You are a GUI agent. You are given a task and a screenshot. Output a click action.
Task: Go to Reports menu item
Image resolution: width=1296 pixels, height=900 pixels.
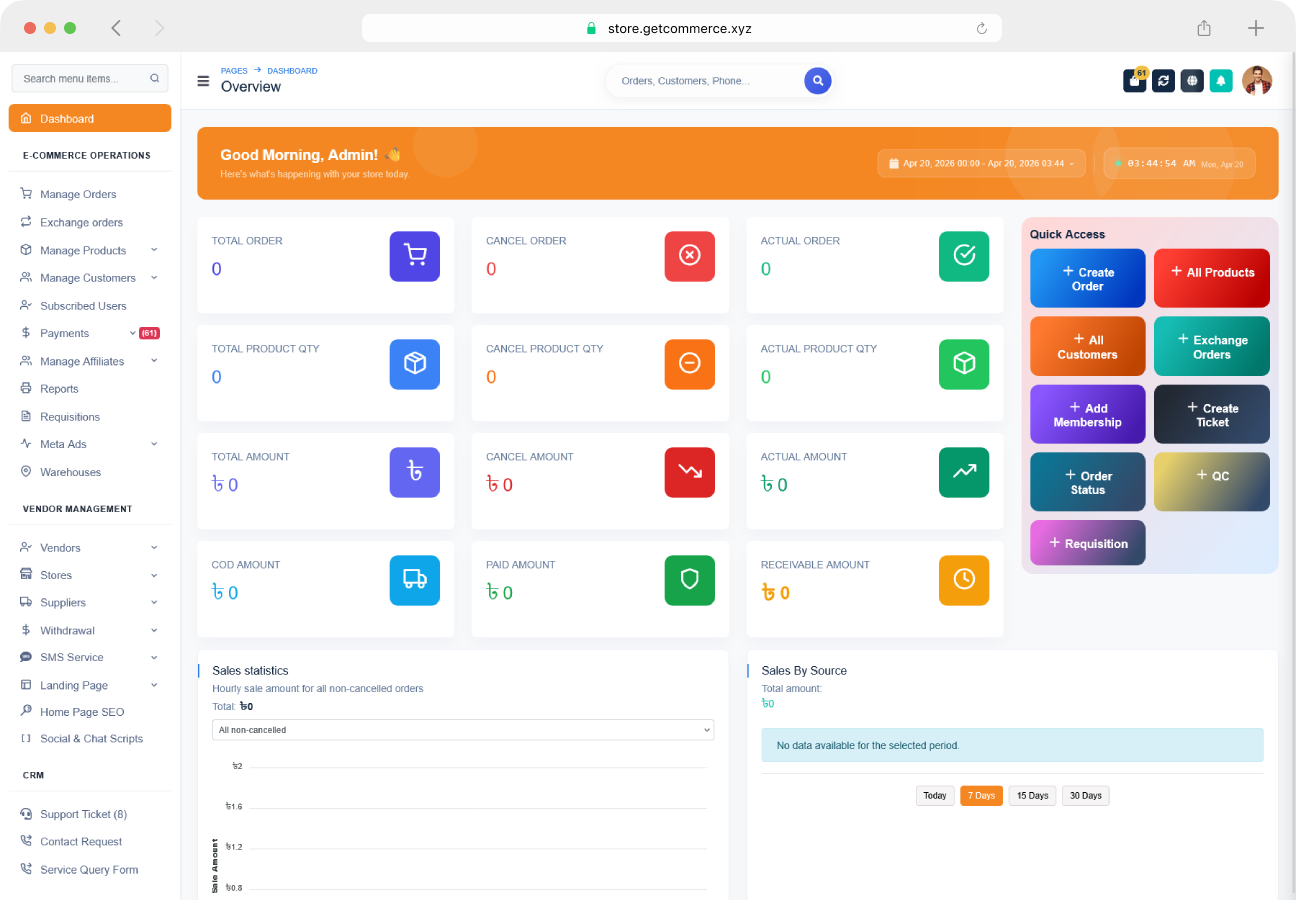click(59, 389)
